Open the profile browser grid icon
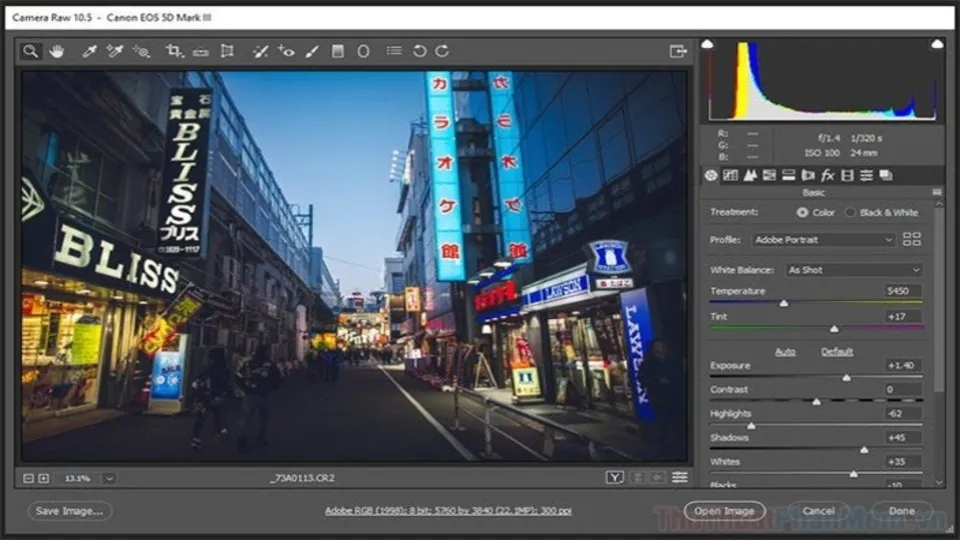 pyautogui.click(x=912, y=239)
